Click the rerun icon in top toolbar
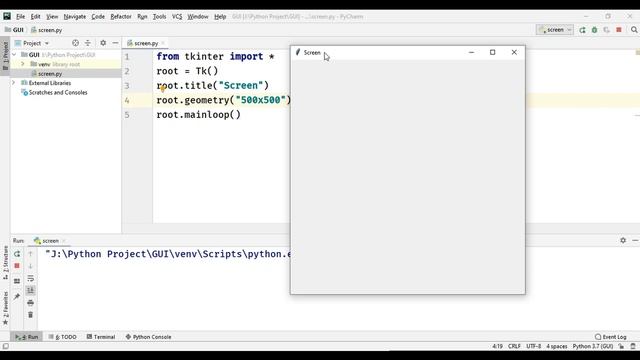 point(582,30)
